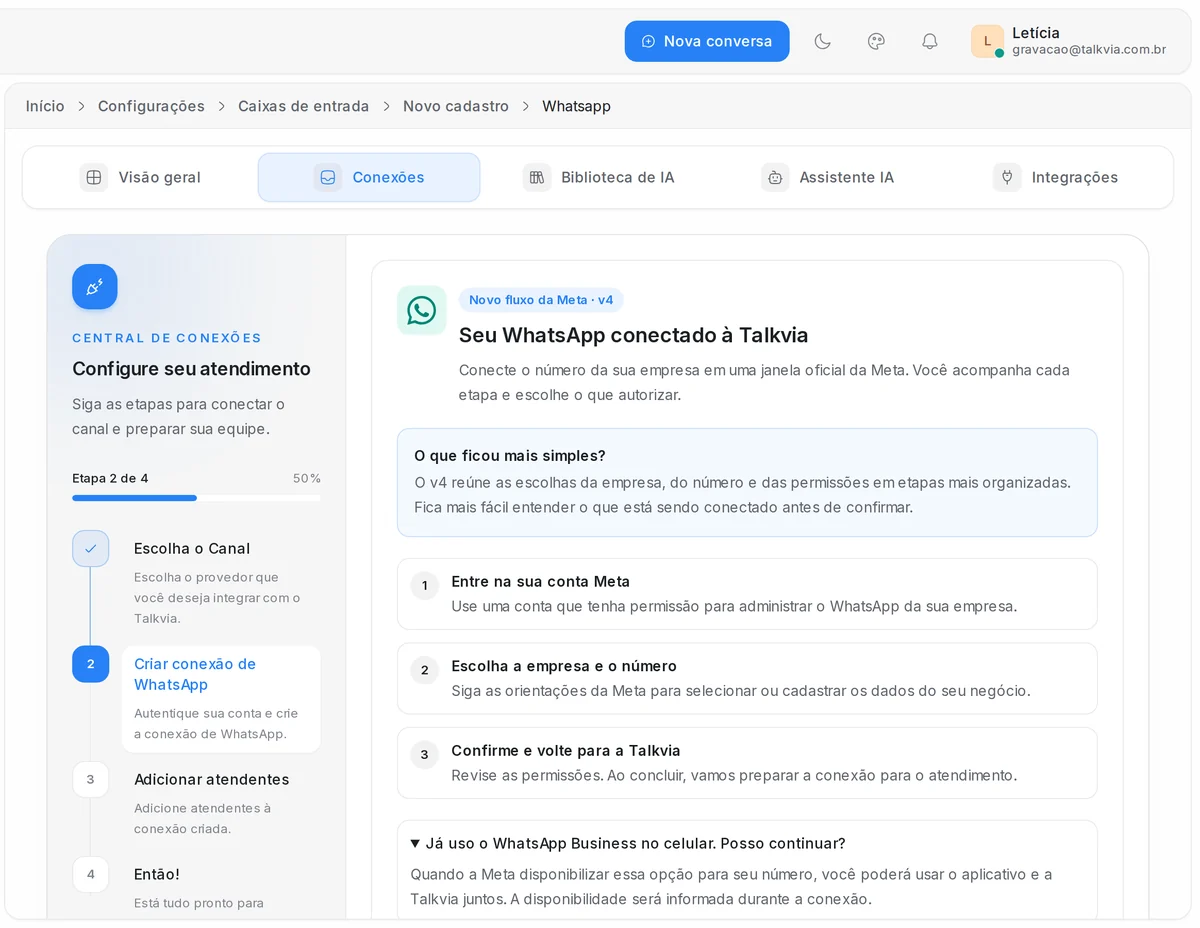Click the Seu WhatsApp conectado à Talkvia title

(x=634, y=335)
